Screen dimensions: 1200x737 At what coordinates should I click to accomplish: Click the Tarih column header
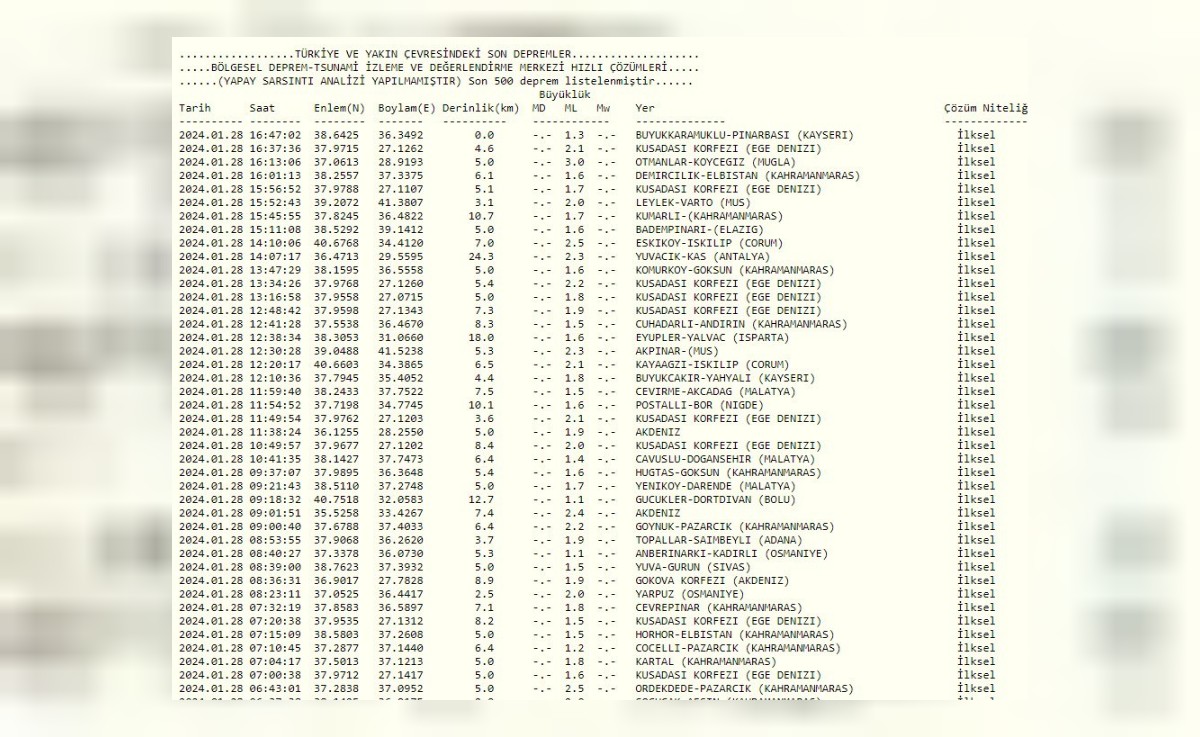[196, 108]
